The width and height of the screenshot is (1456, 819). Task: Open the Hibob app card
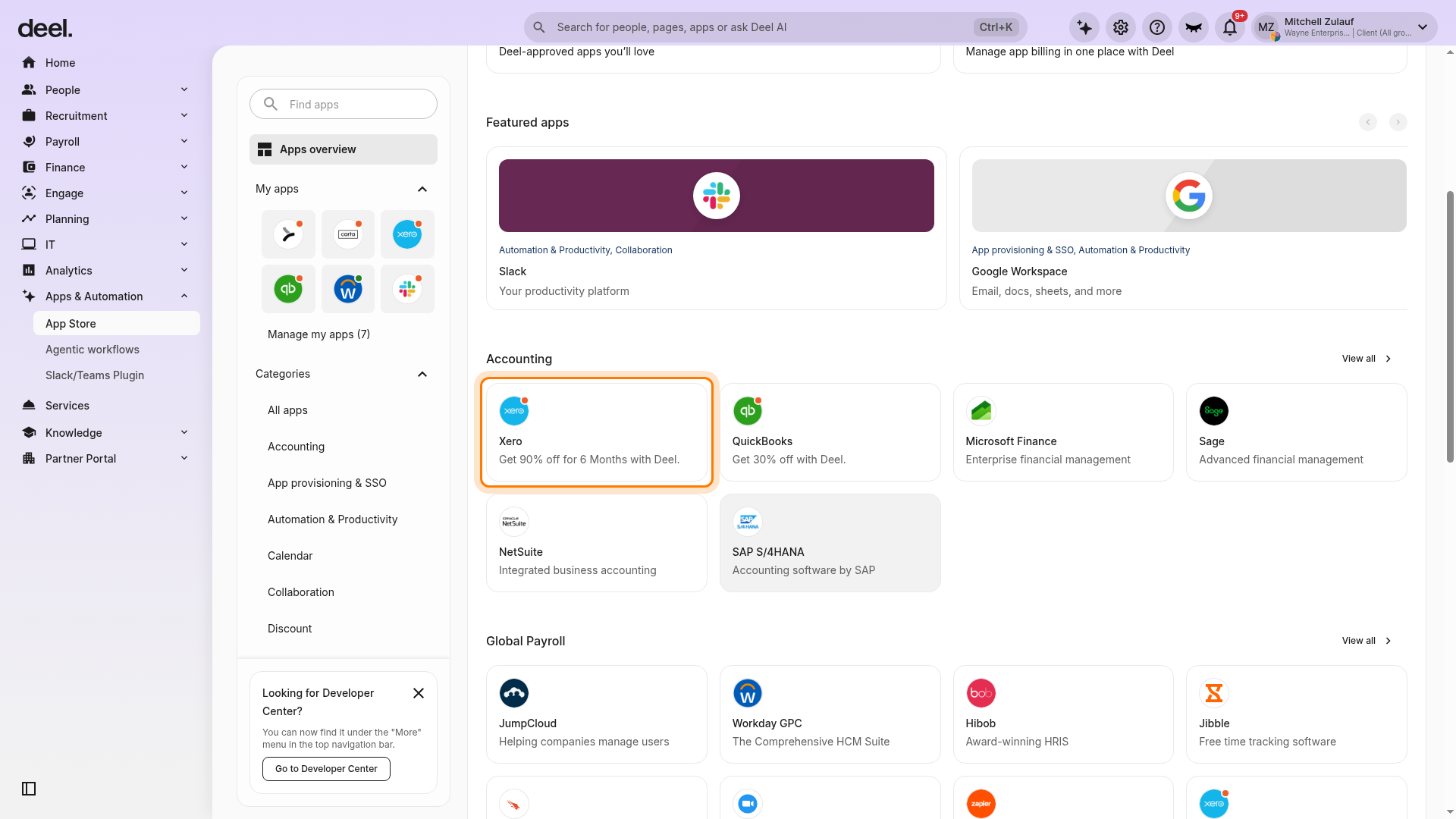tap(1063, 714)
